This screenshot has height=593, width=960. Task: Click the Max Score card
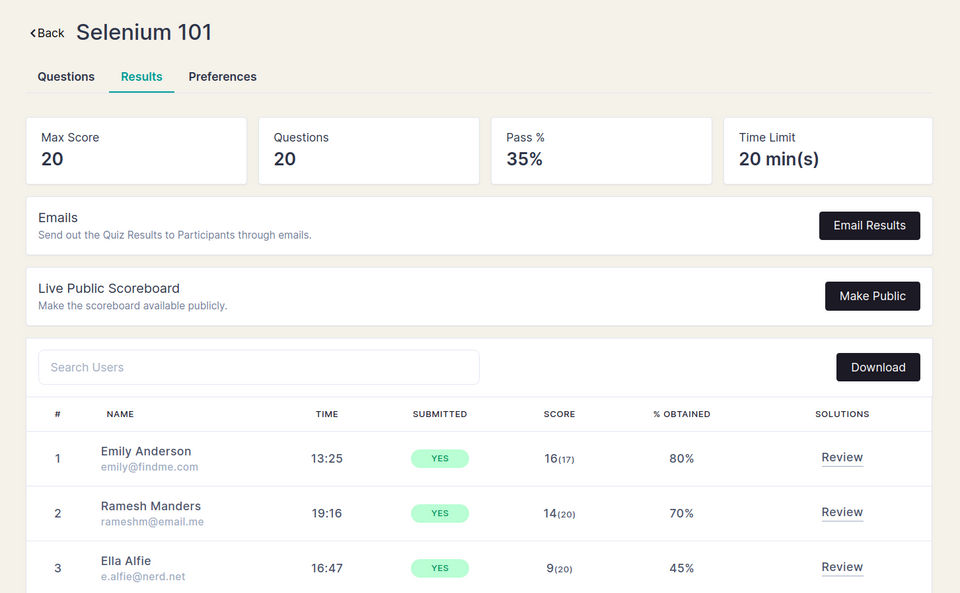click(x=136, y=151)
